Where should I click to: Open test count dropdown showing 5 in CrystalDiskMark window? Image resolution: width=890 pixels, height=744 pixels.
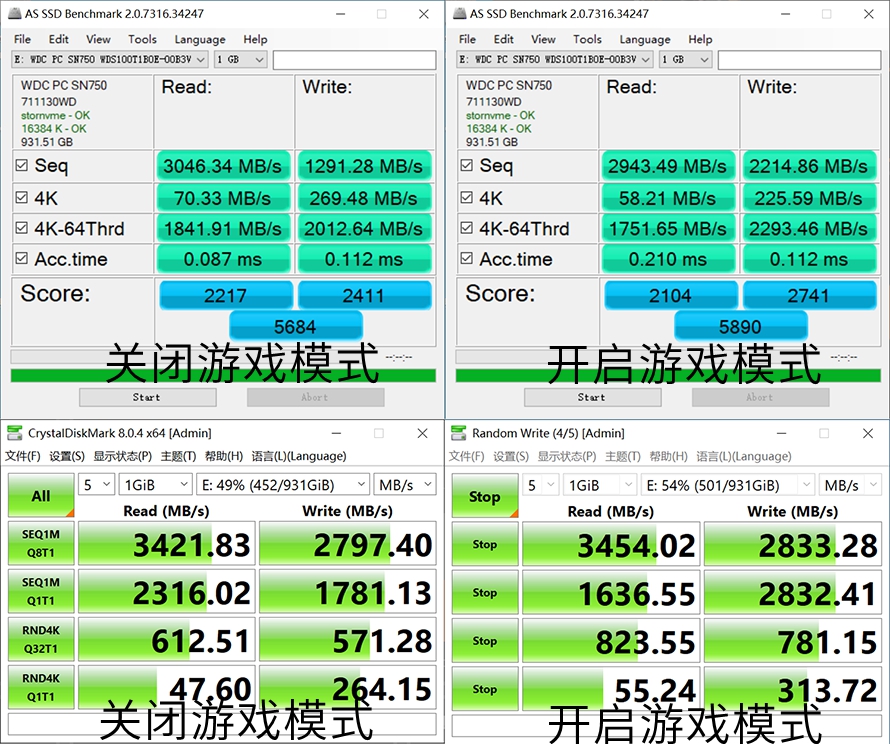click(96, 485)
